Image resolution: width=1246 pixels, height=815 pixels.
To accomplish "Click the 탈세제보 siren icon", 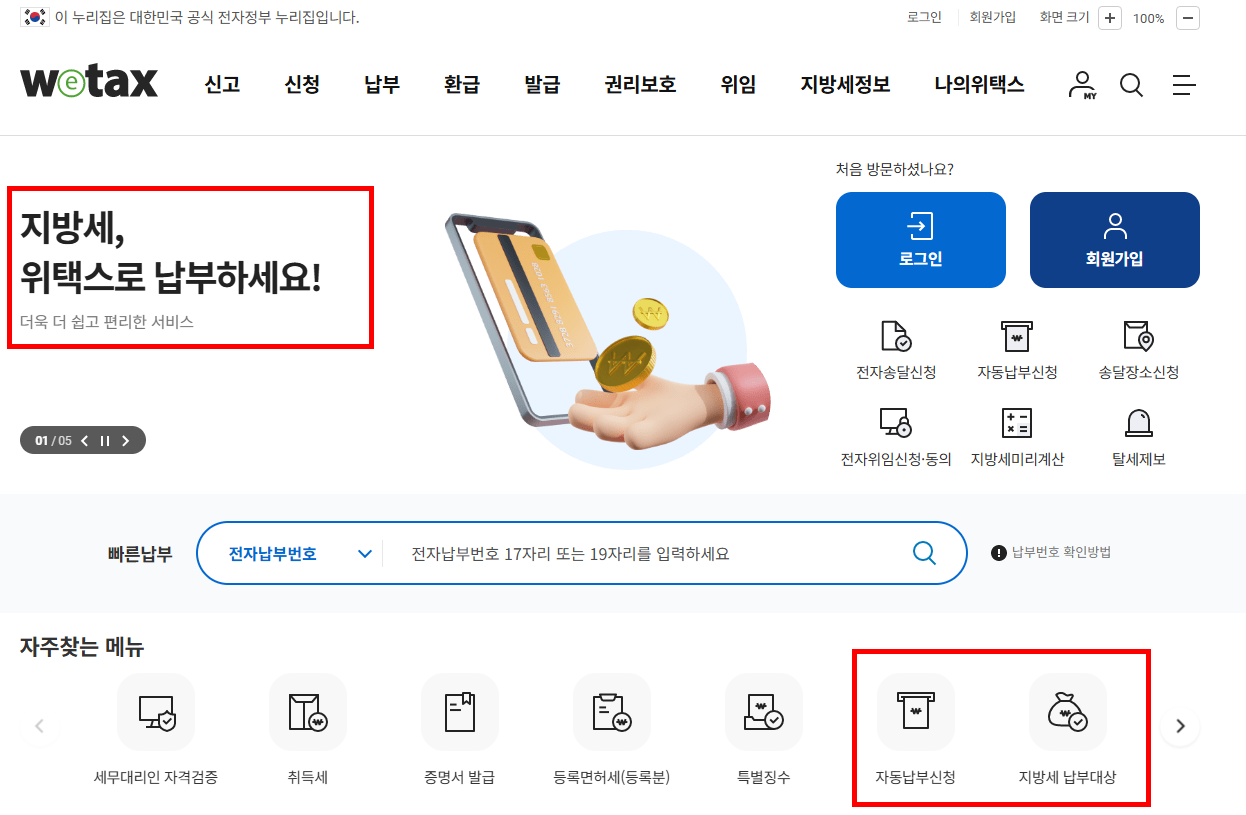I will pos(1138,423).
